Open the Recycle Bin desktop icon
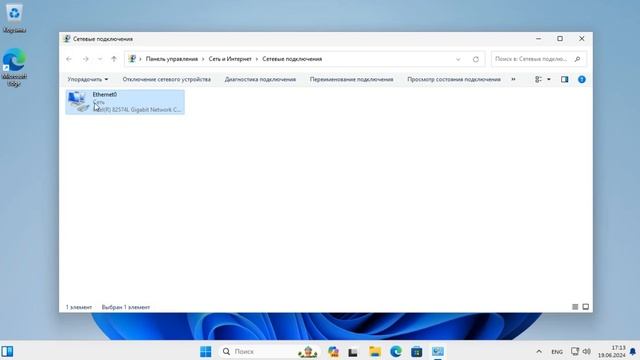 (x=14, y=18)
